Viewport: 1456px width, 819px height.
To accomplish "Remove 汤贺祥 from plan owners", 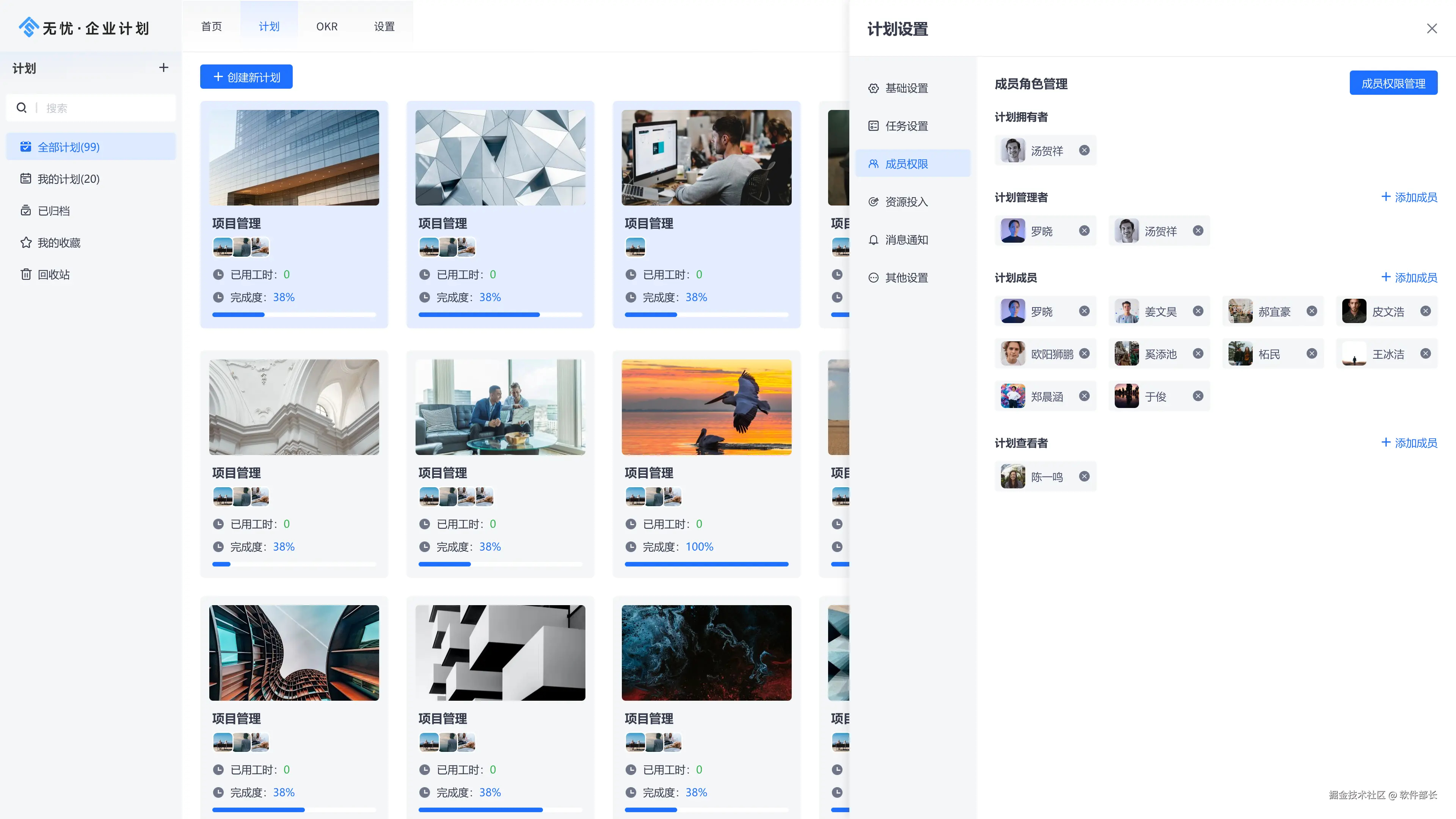I will coord(1084,151).
